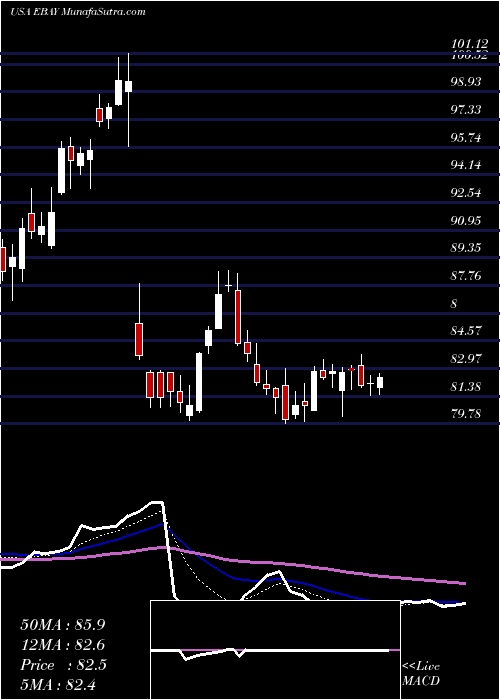Click the 84.57 price axis label
Viewport: 500px width, 700px height.
(466, 331)
